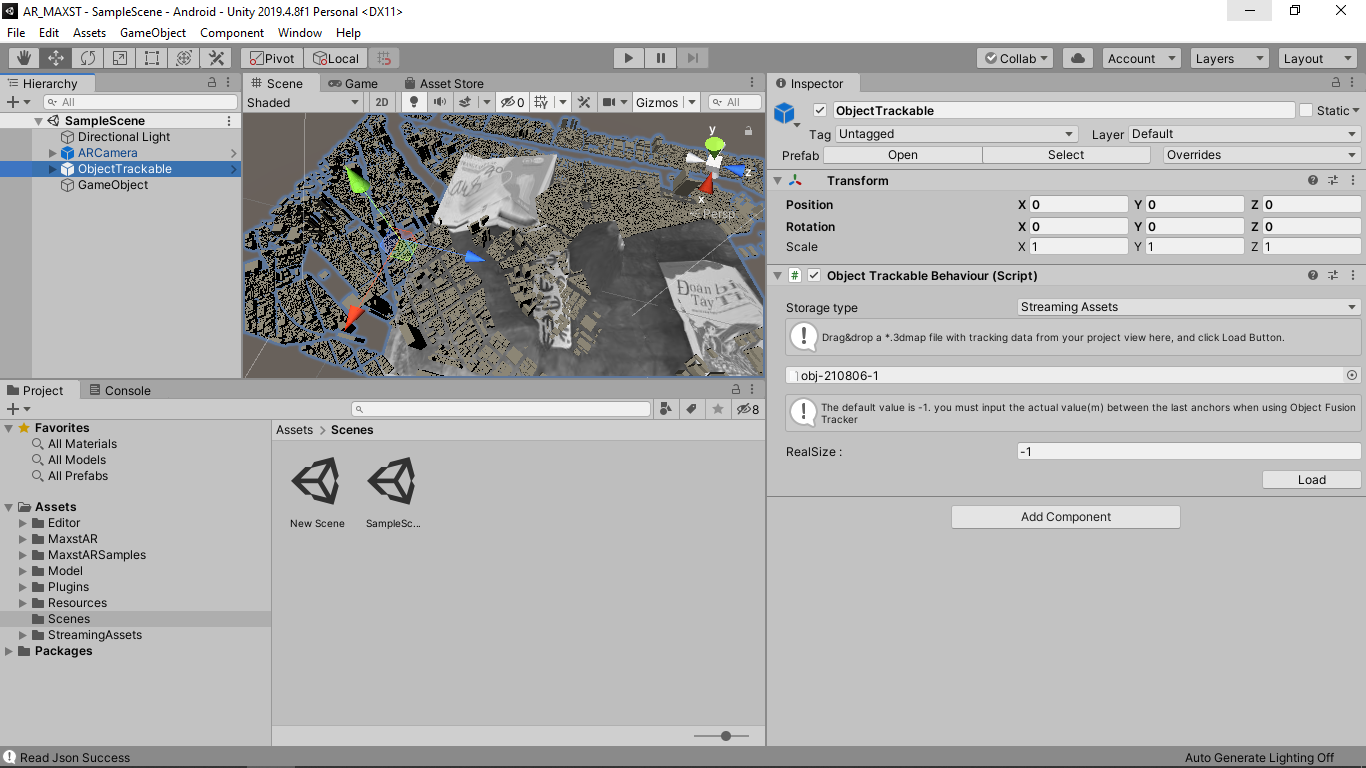Image resolution: width=1366 pixels, height=768 pixels.
Task: Open the Layers dropdown
Action: pyautogui.click(x=1229, y=58)
